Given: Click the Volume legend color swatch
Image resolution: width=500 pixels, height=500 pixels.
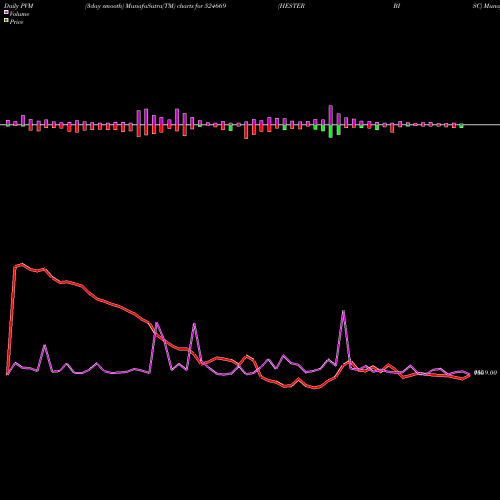Looking at the screenshot, I should (x=6, y=12).
